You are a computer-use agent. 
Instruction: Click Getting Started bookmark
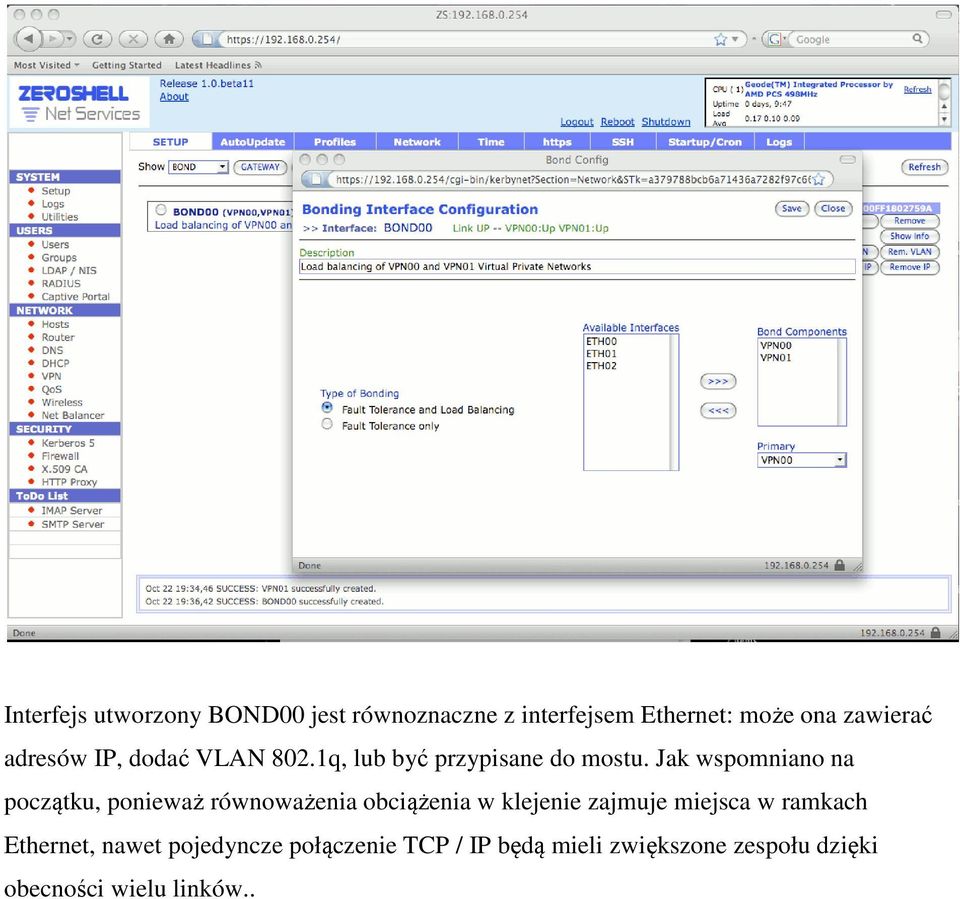[127, 65]
